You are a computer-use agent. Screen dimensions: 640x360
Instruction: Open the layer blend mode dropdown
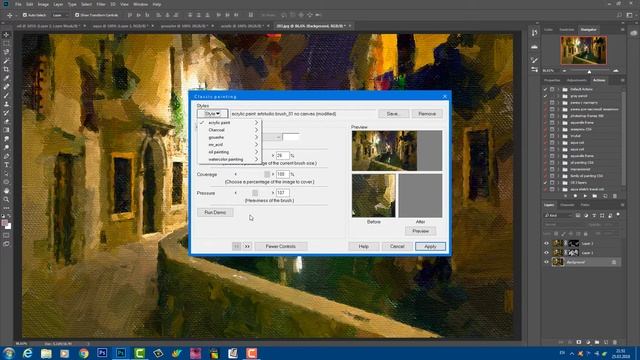[564, 224]
